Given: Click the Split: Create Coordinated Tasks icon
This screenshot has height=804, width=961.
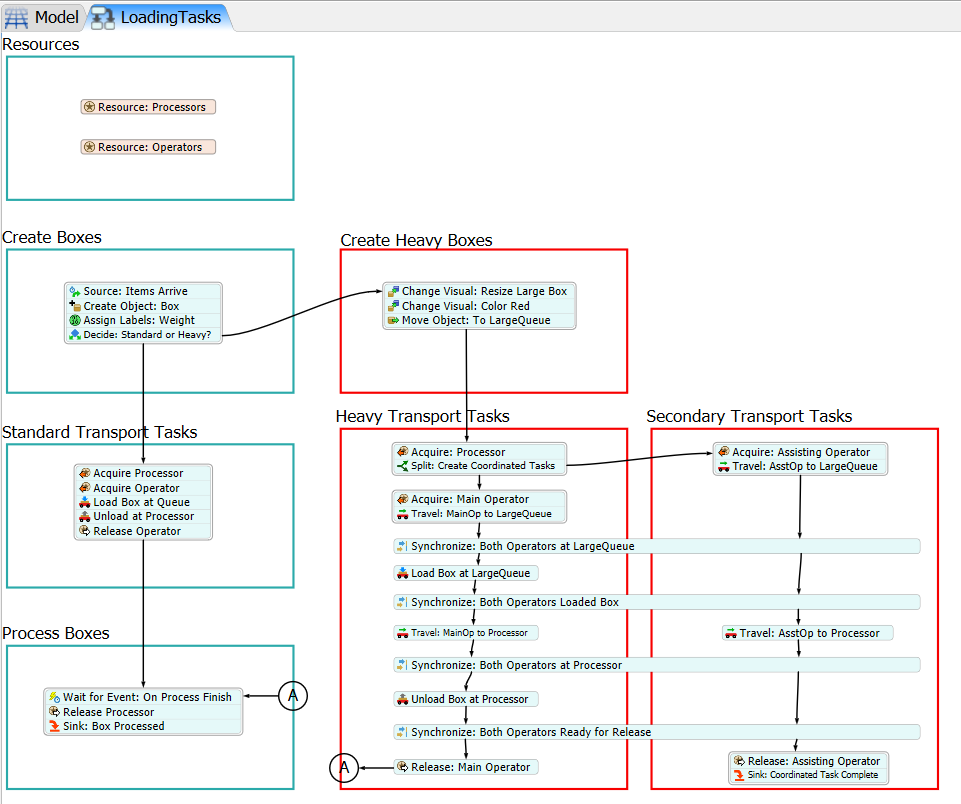Looking at the screenshot, I should 403,466.
